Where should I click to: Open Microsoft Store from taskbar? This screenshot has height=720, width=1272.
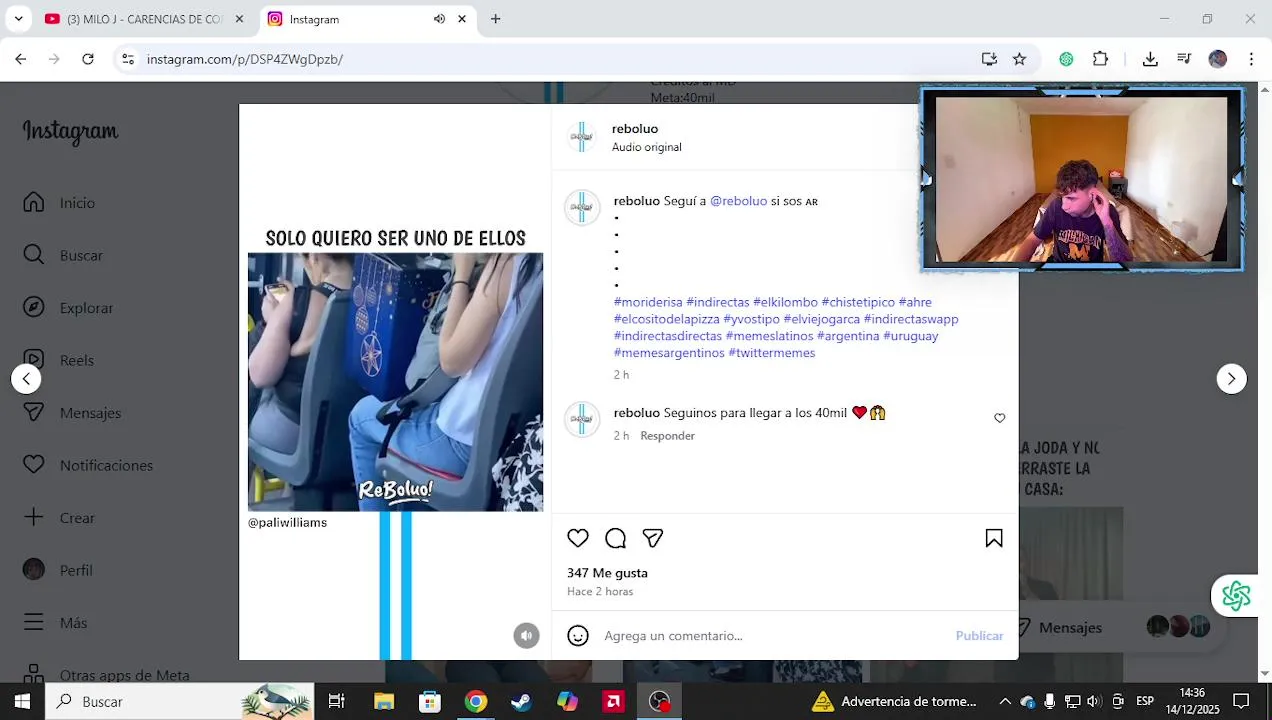[430, 701]
